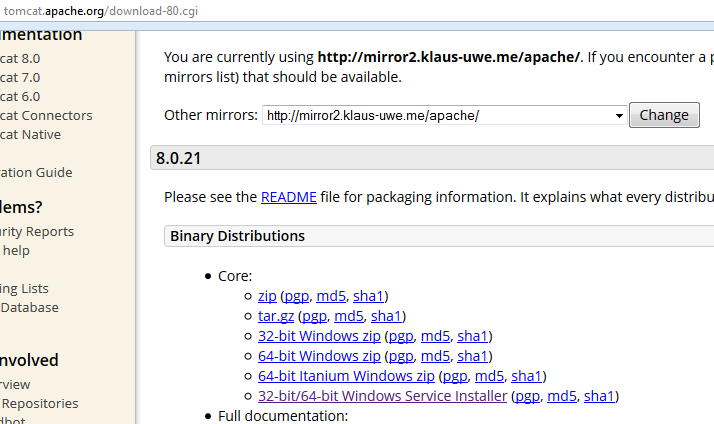This screenshot has height=424, width=714.
Task: Open sha1 checksum for 32-bit Windows zip
Action: pyautogui.click(x=472, y=336)
